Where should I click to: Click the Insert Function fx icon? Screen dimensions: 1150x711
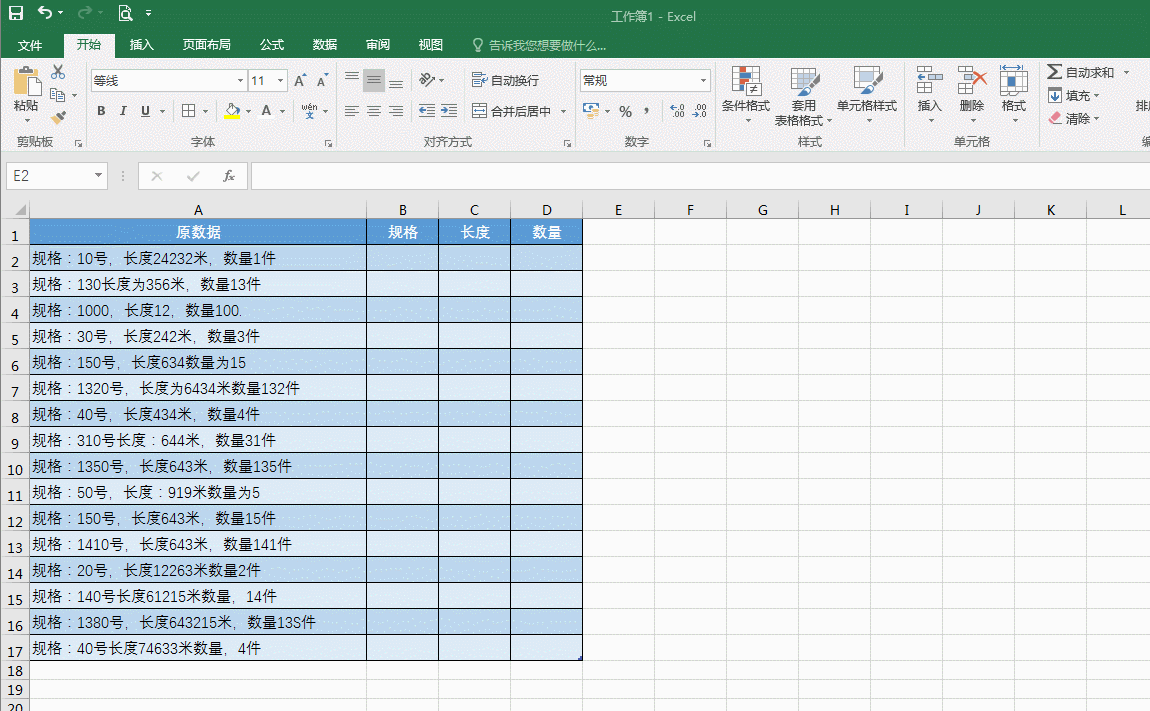pyautogui.click(x=229, y=176)
